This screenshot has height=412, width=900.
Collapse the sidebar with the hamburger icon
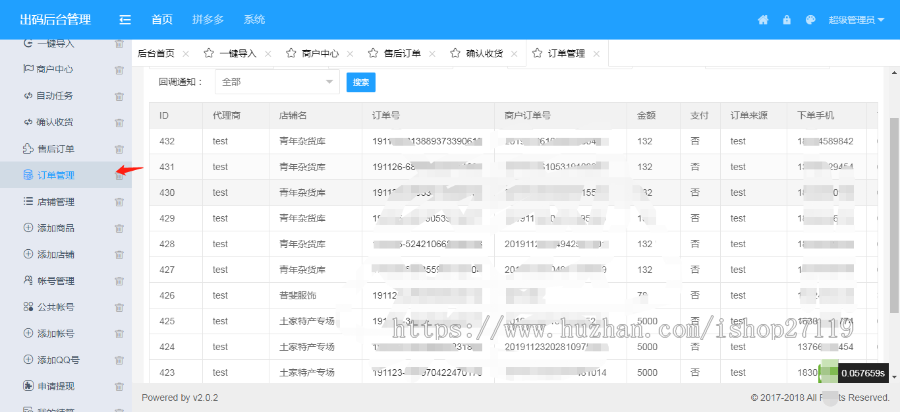pyautogui.click(x=125, y=20)
